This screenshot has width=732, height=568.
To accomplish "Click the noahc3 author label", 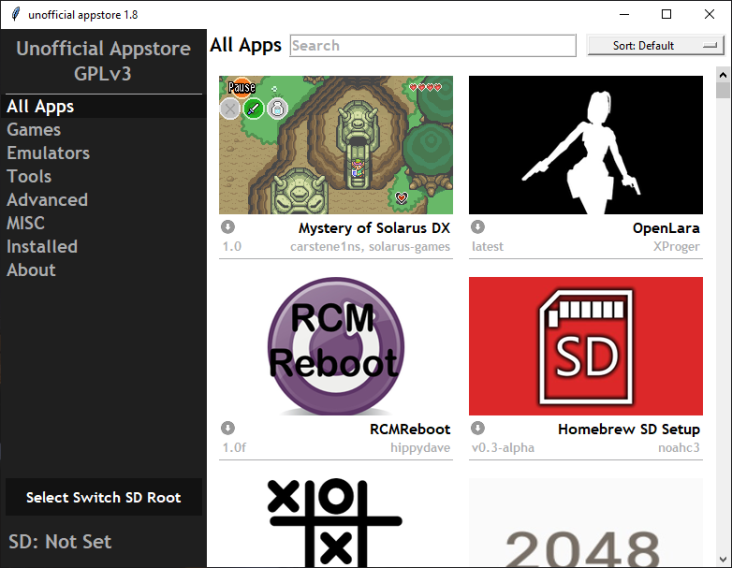I will (679, 448).
